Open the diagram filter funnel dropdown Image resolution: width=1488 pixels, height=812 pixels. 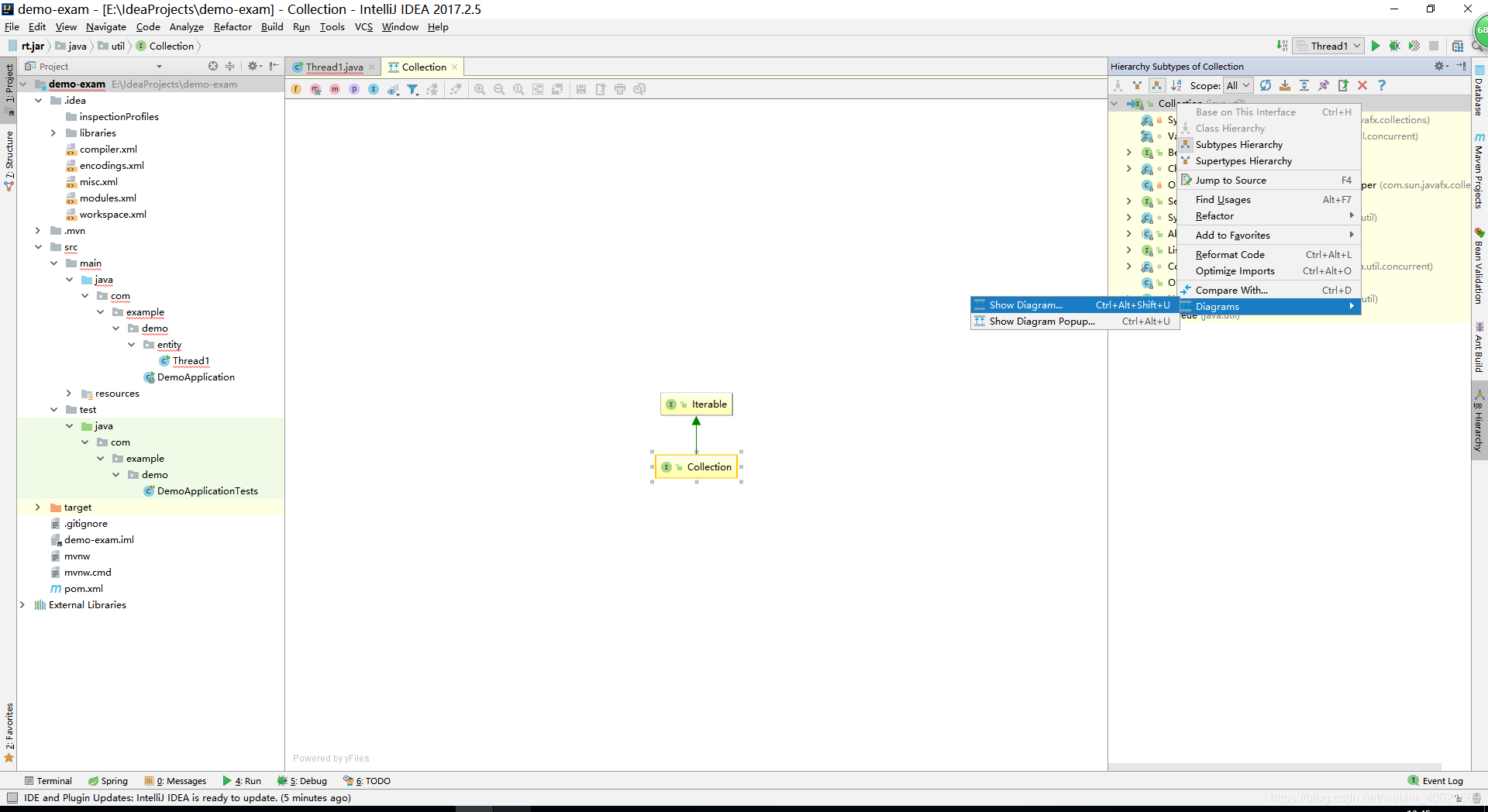coord(413,89)
